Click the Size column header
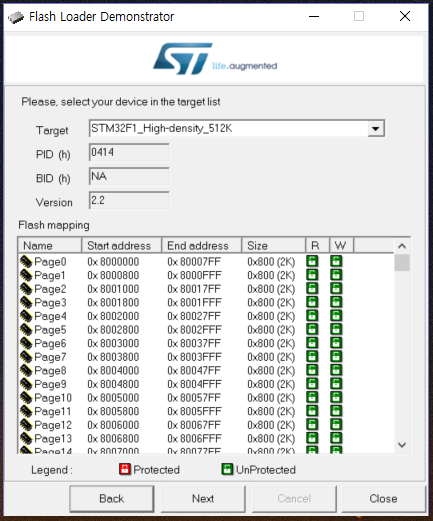 tap(274, 246)
